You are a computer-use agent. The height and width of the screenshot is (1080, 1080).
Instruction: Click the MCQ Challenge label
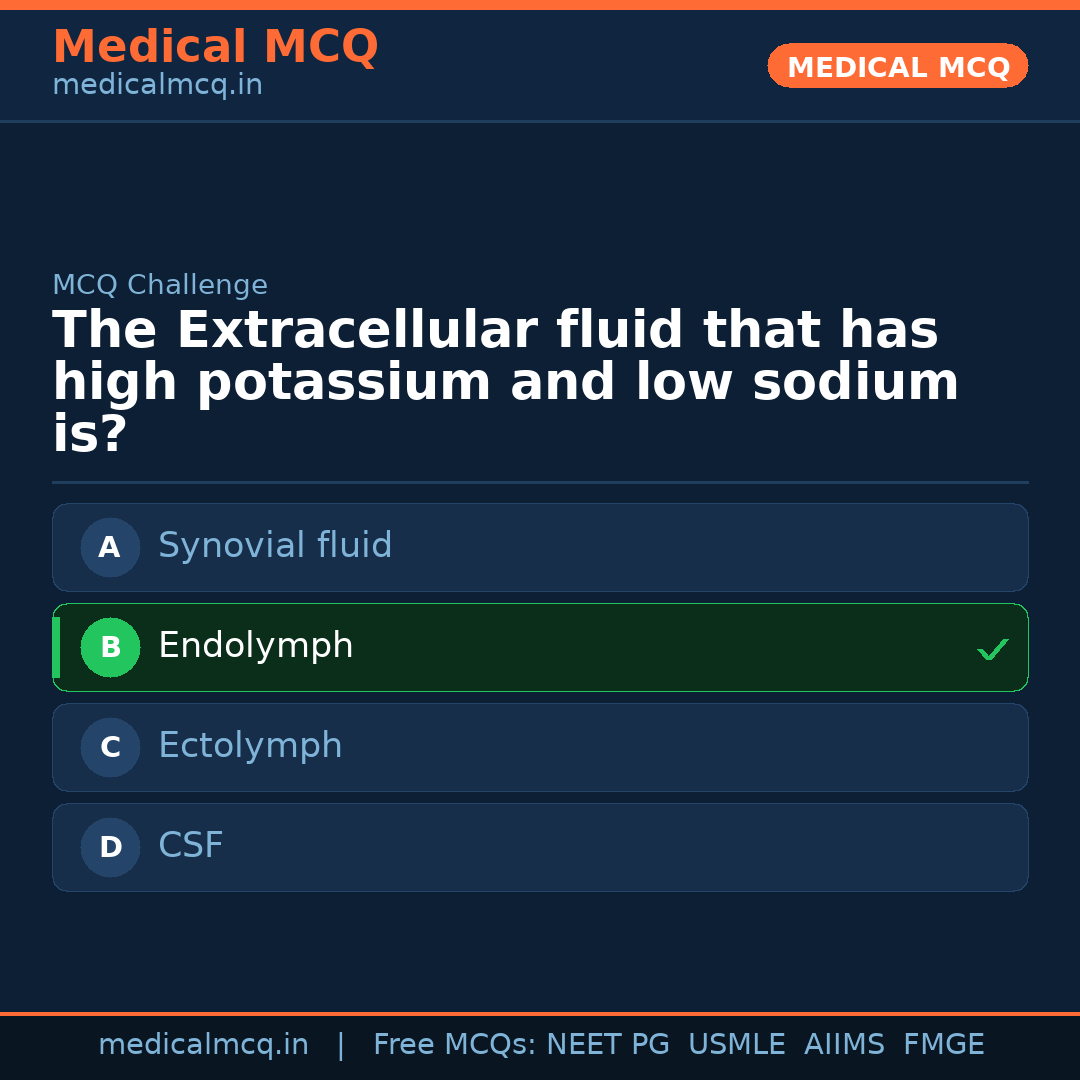coord(160,285)
